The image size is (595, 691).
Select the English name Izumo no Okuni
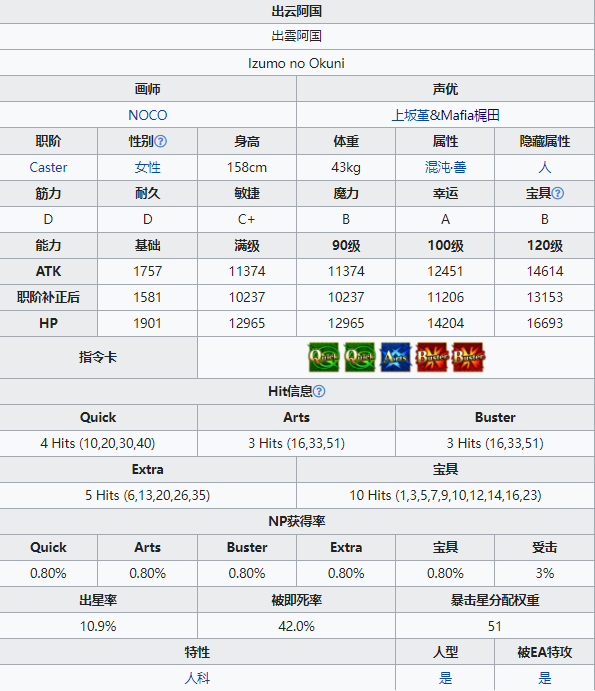click(296, 63)
